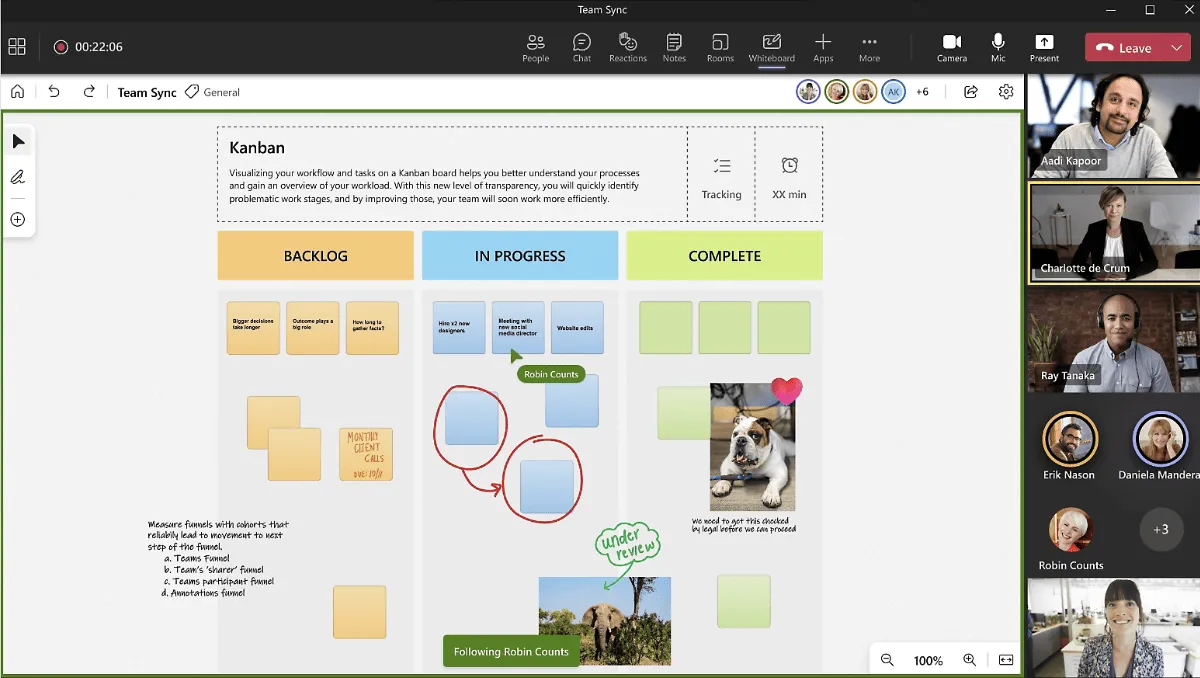Select the BACKLOG column header
This screenshot has height=678, width=1200.
pos(315,256)
